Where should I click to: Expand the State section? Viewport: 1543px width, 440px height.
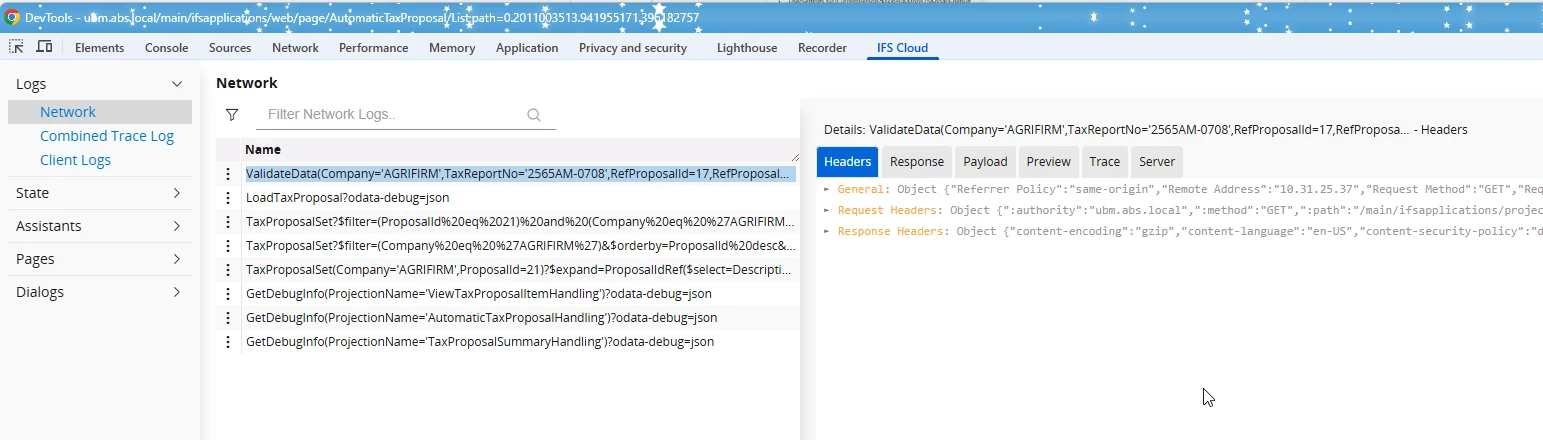point(177,193)
